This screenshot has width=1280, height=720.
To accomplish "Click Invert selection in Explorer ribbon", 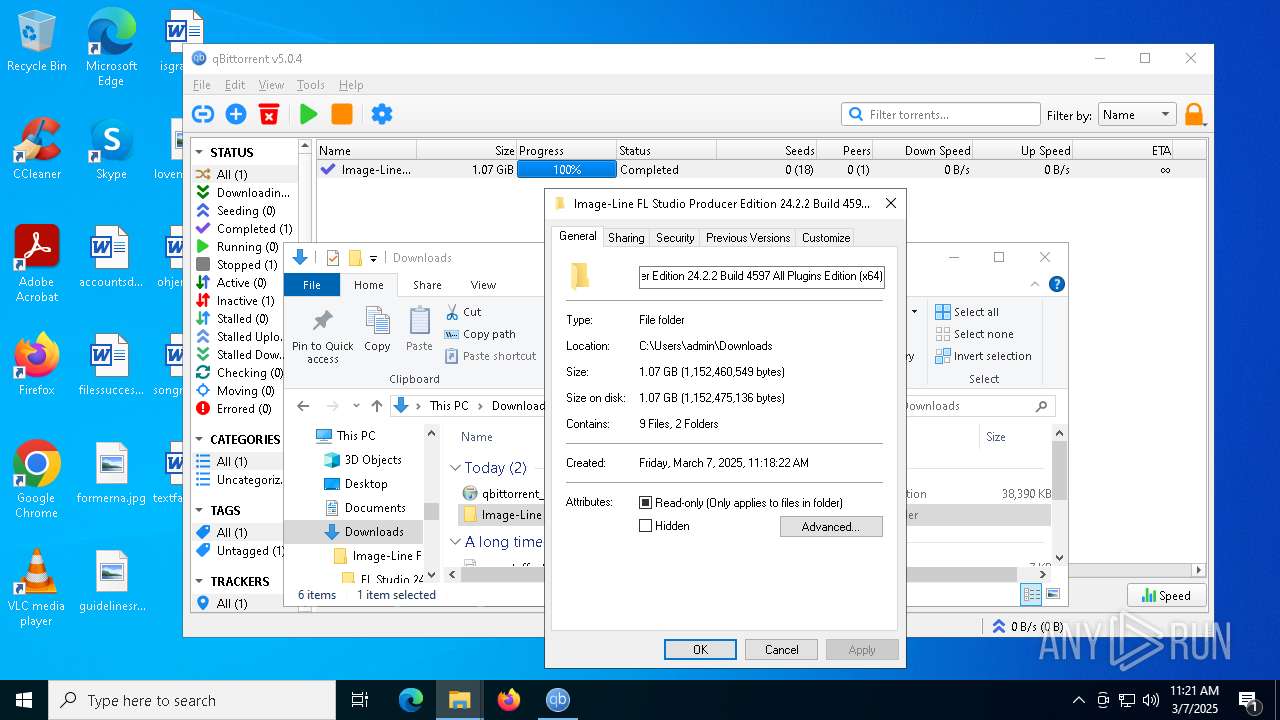I will (x=983, y=356).
